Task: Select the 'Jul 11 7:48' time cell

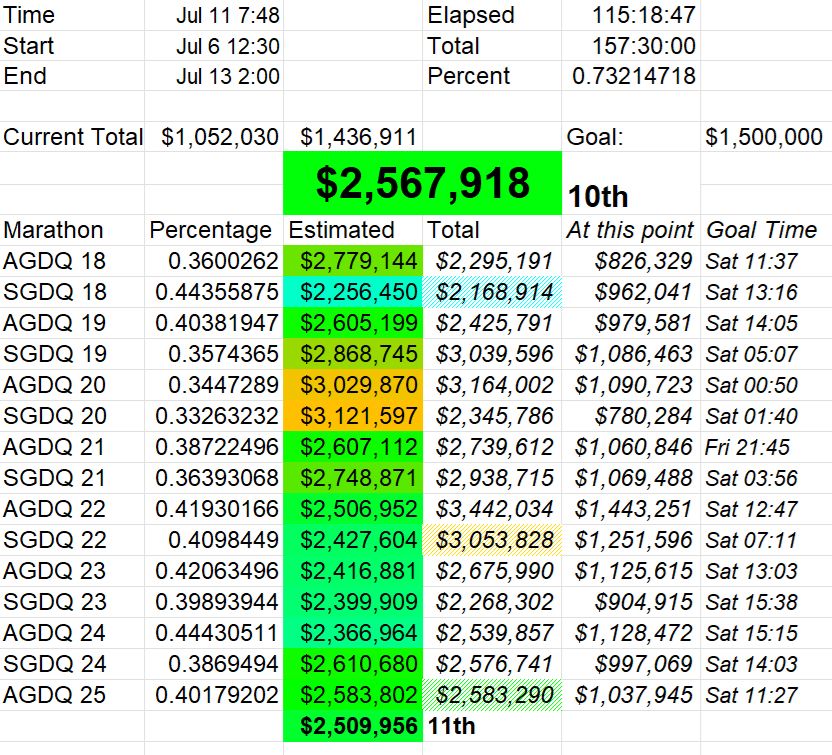Action: (214, 15)
